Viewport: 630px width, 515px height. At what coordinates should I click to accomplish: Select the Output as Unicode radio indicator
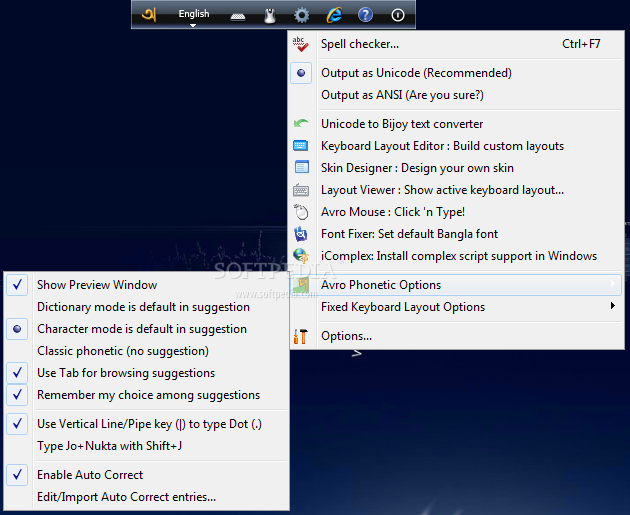click(301, 73)
